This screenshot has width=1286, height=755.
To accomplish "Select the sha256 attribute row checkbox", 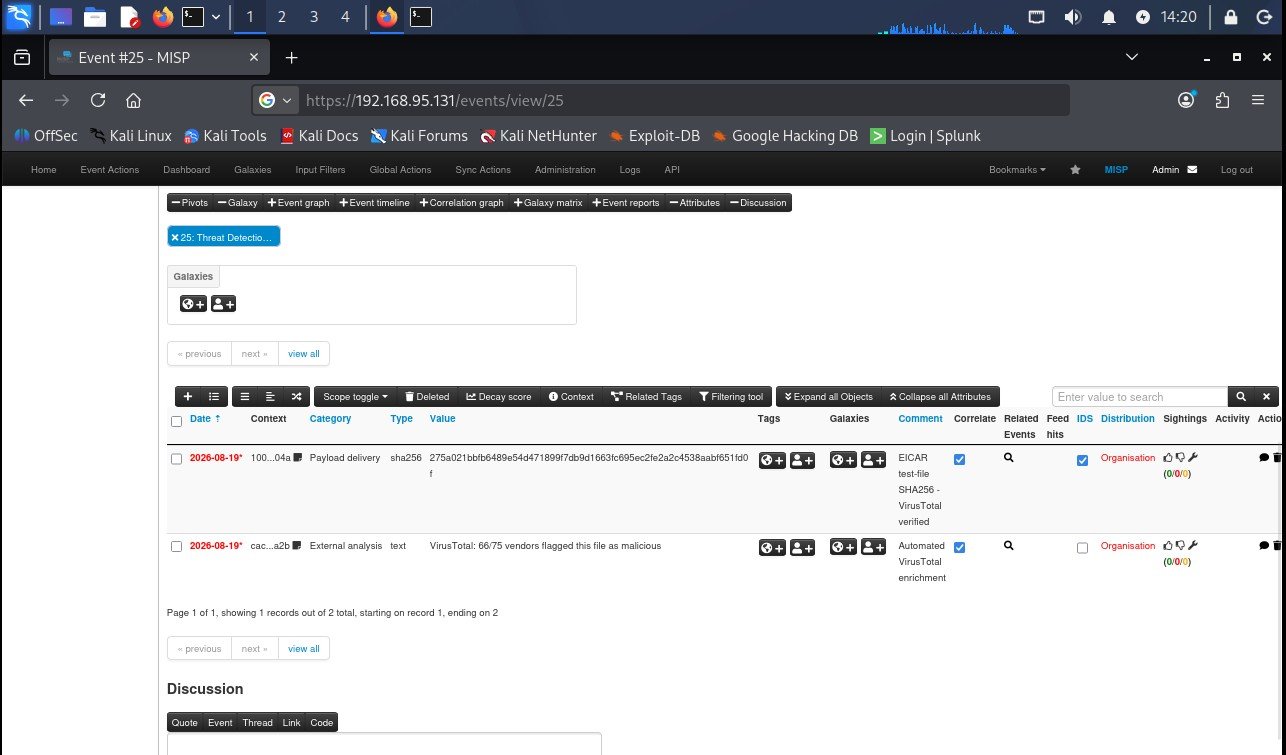I will click(x=177, y=459).
